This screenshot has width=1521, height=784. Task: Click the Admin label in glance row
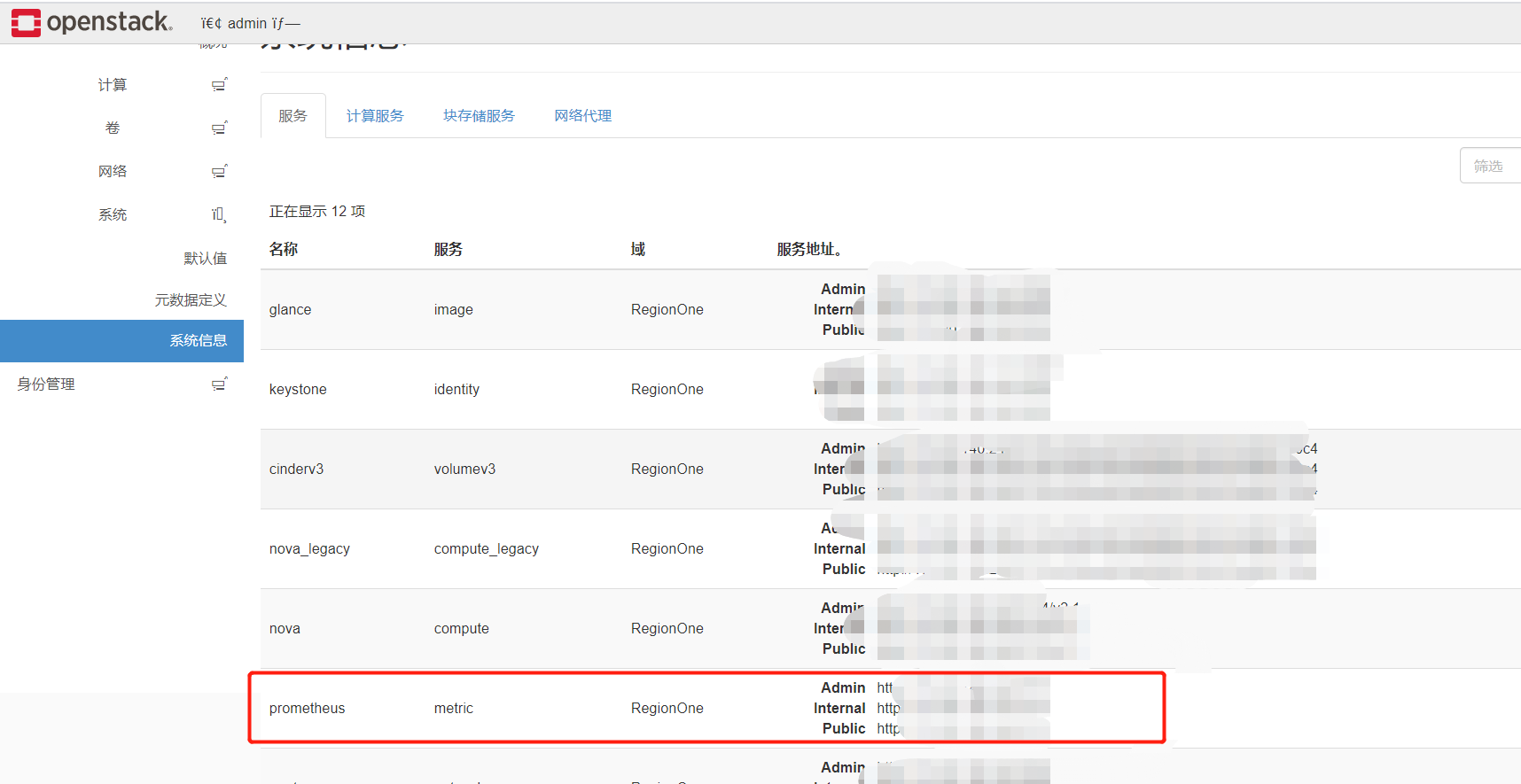coord(843,290)
